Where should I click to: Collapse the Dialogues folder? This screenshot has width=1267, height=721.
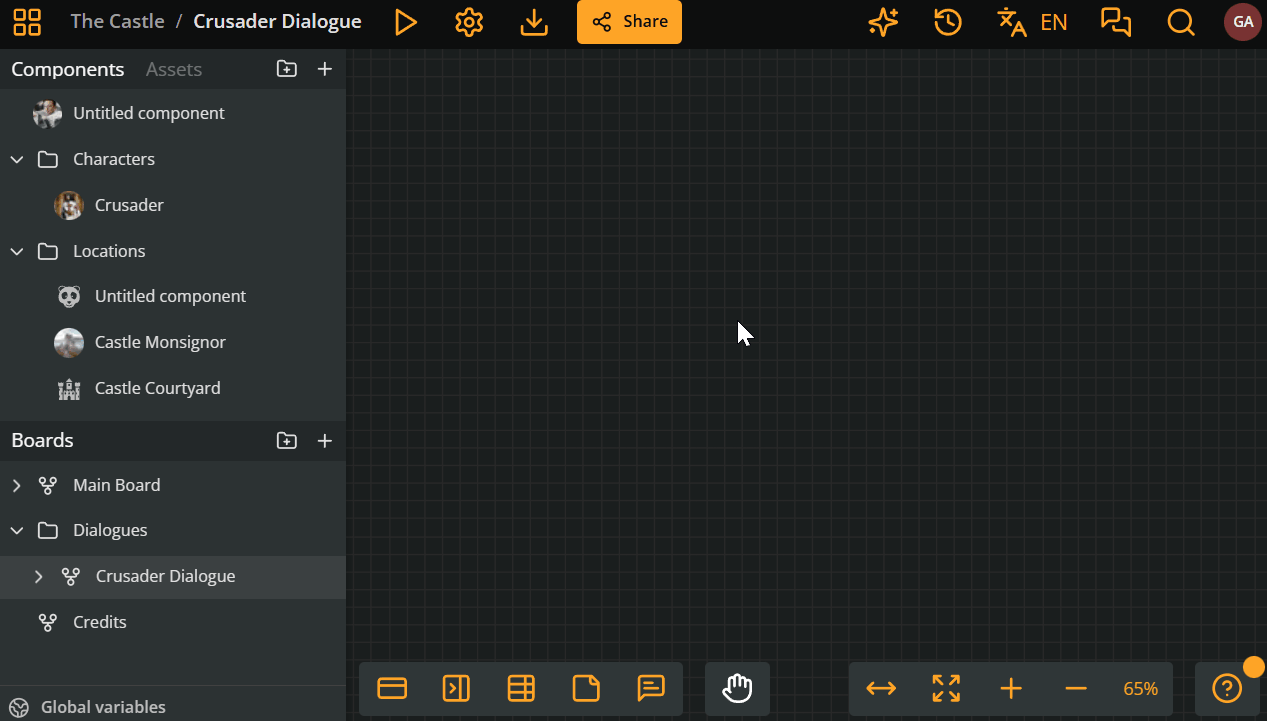pyautogui.click(x=17, y=530)
